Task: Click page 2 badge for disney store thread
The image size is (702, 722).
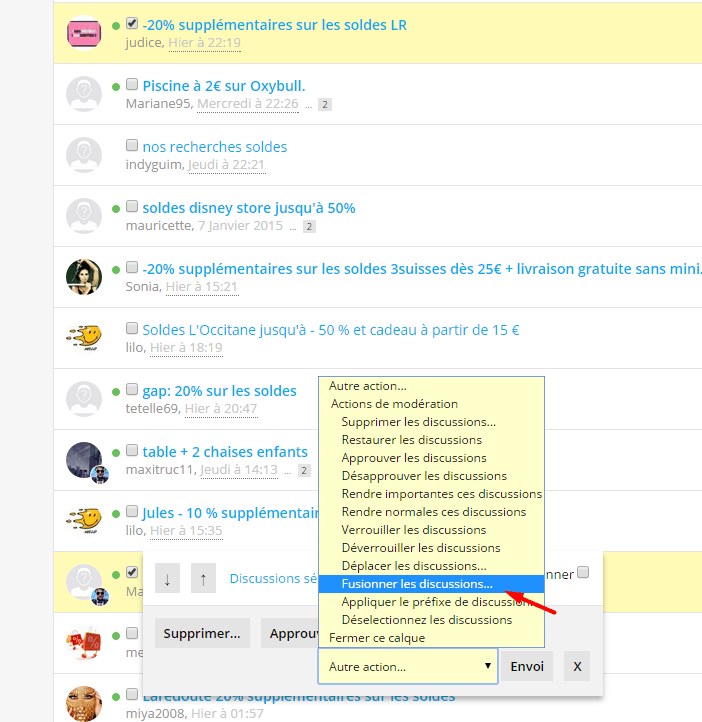Action: [x=309, y=227]
